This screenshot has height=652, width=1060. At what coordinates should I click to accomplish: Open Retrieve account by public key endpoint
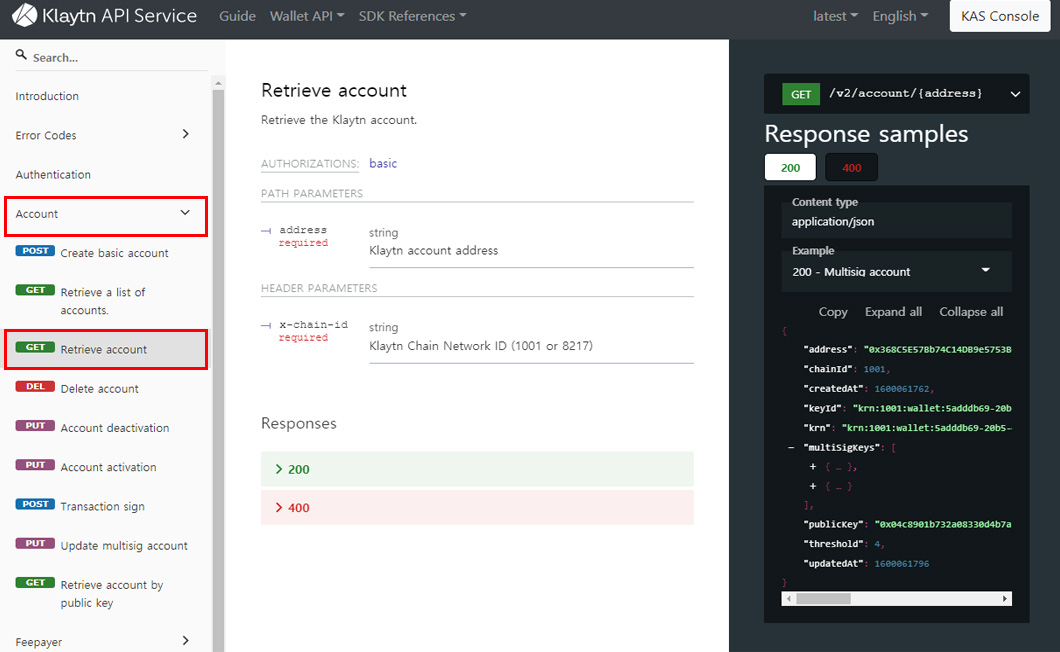point(112,593)
